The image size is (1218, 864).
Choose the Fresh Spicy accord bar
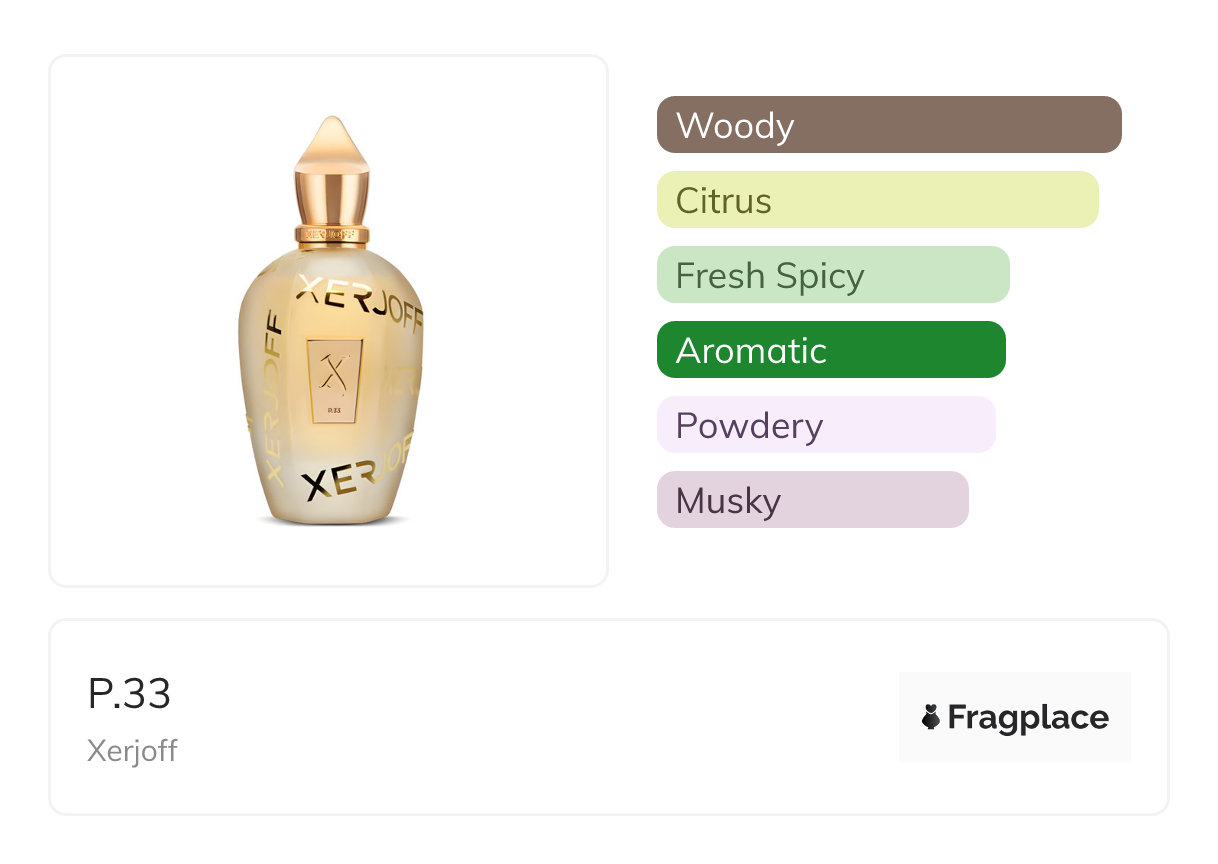click(832, 275)
